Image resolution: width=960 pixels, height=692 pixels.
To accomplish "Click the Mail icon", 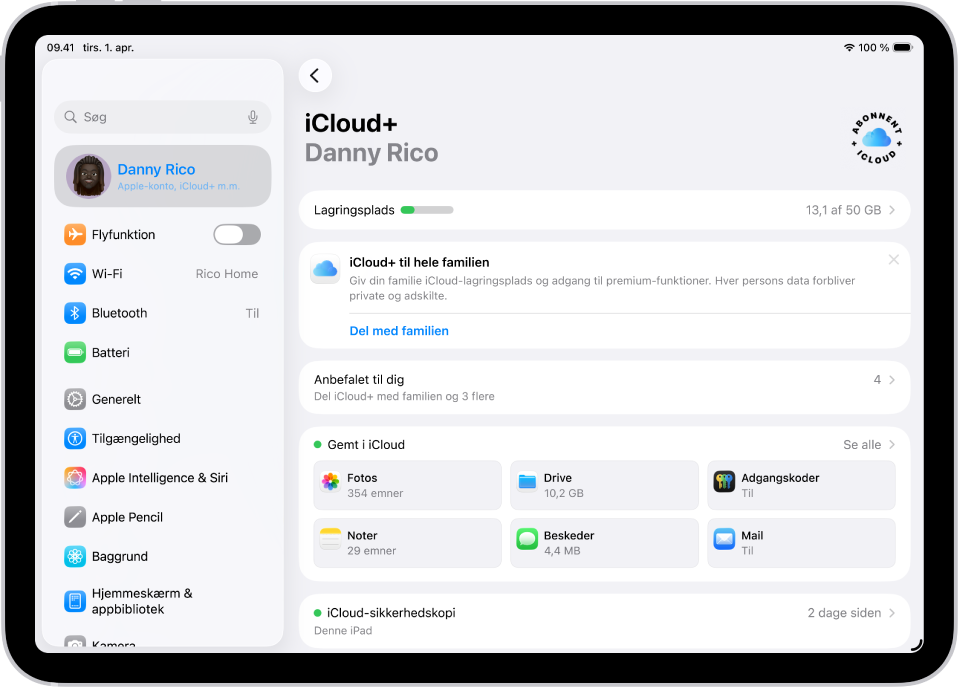I will 723,539.
